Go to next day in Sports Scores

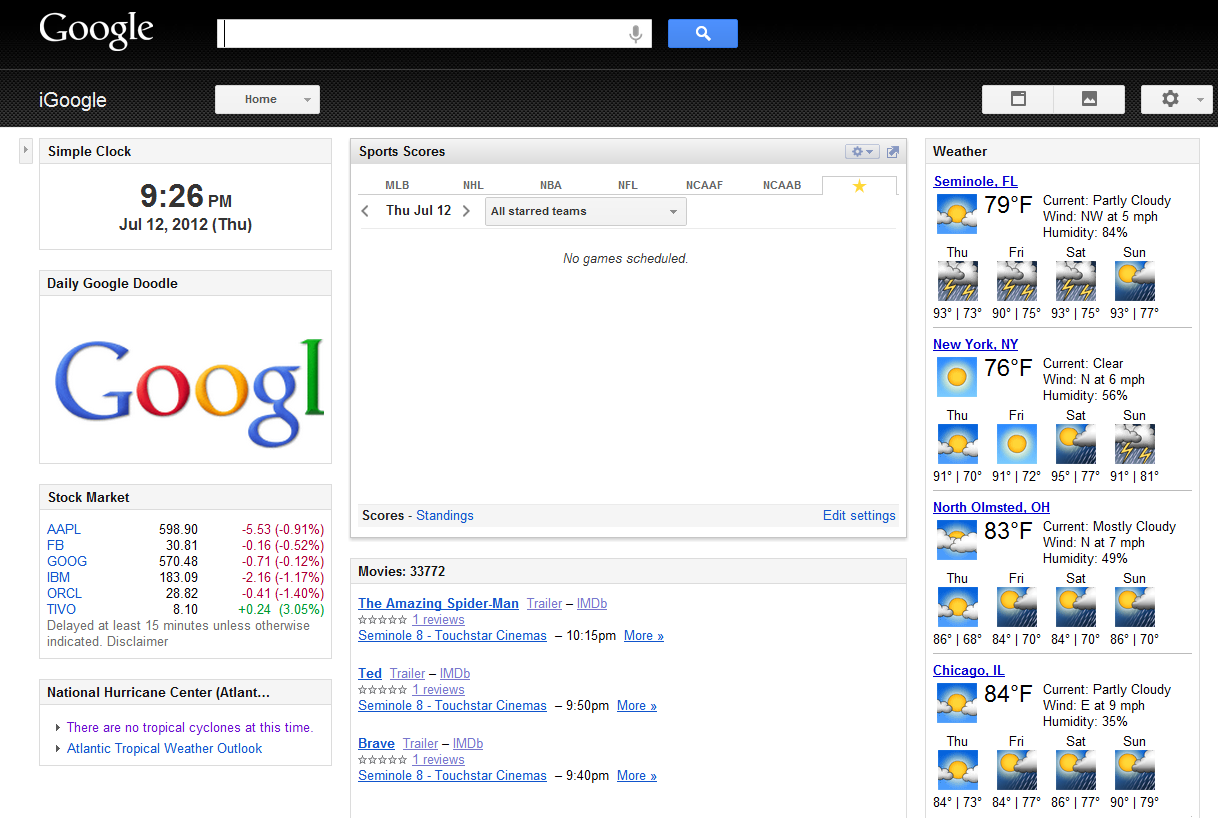466,211
